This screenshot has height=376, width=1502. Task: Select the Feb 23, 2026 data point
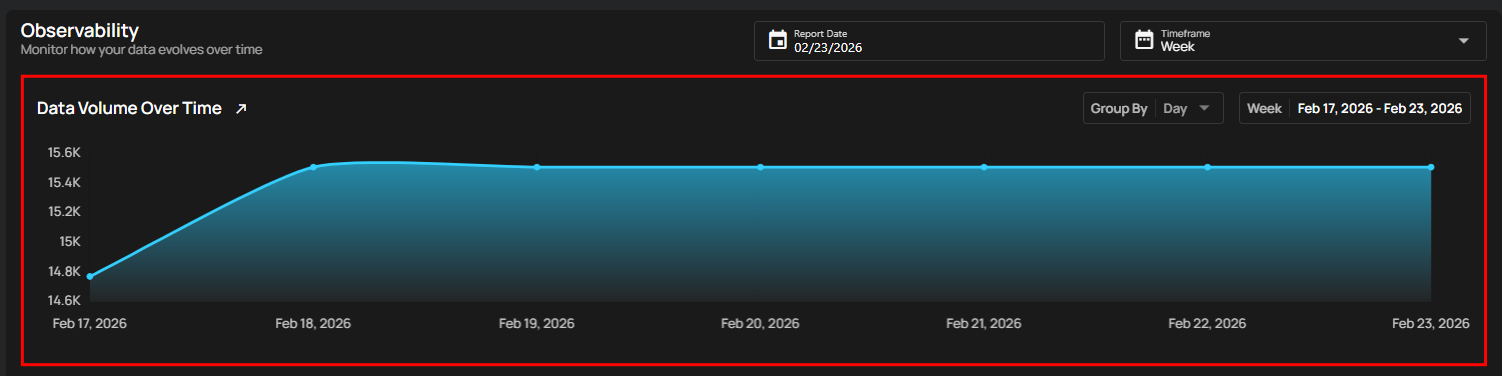[x=1431, y=167]
